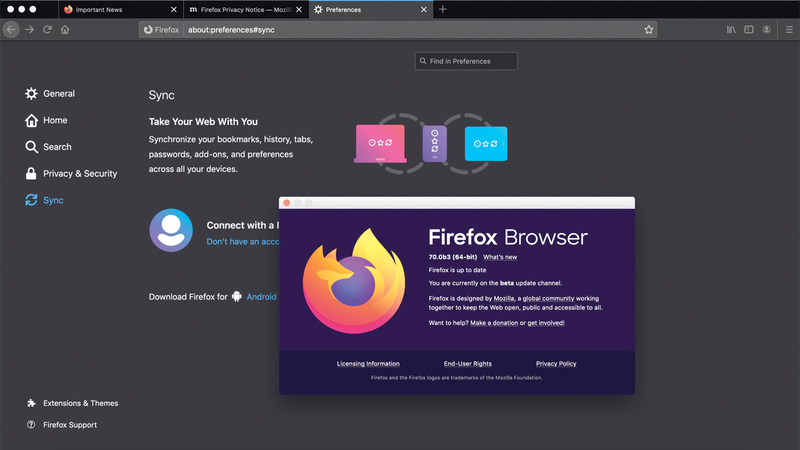This screenshot has height=450, width=800.
Task: Open Licensing Information in the About window
Action: coord(368,364)
